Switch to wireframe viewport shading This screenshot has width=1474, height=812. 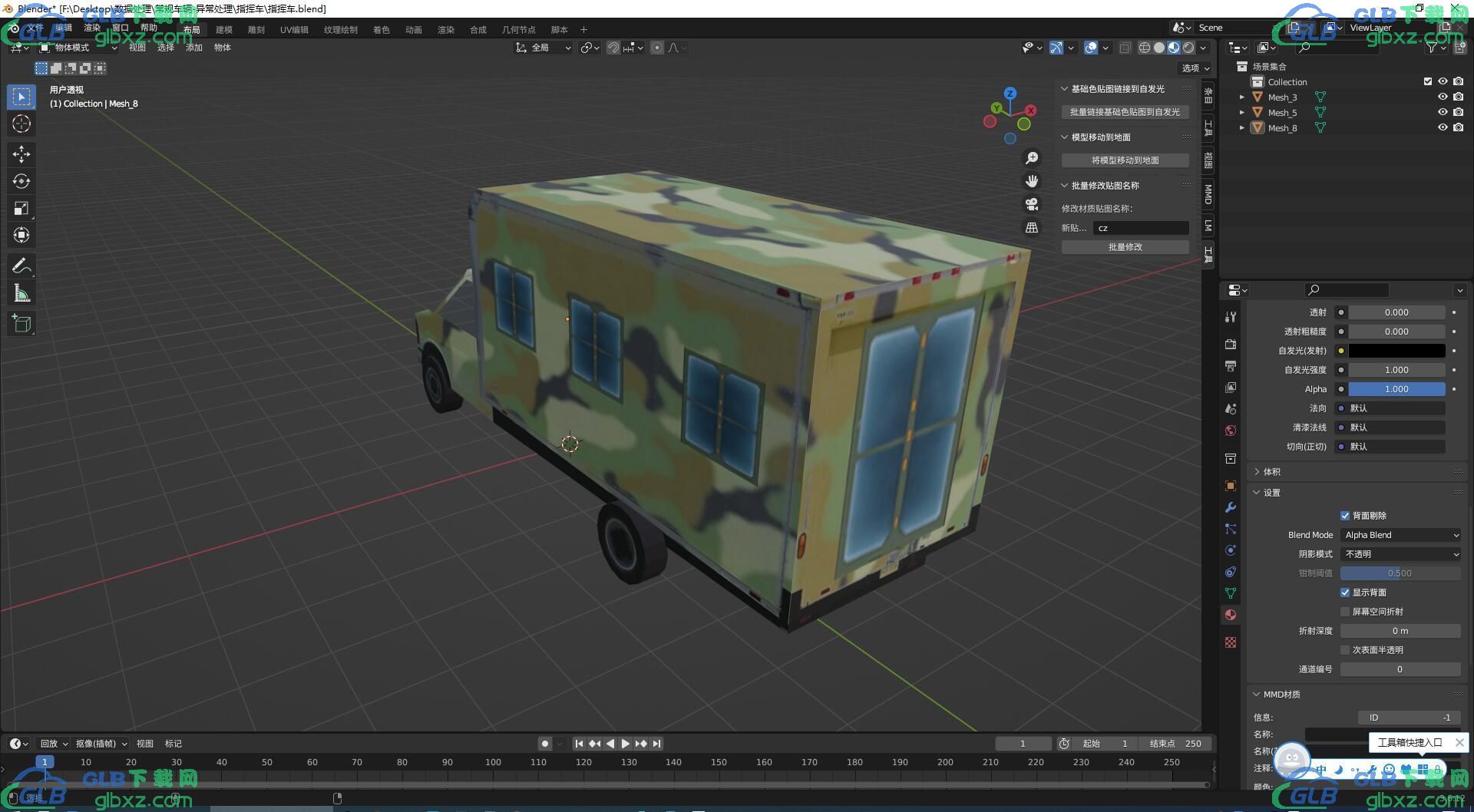click(x=1145, y=48)
